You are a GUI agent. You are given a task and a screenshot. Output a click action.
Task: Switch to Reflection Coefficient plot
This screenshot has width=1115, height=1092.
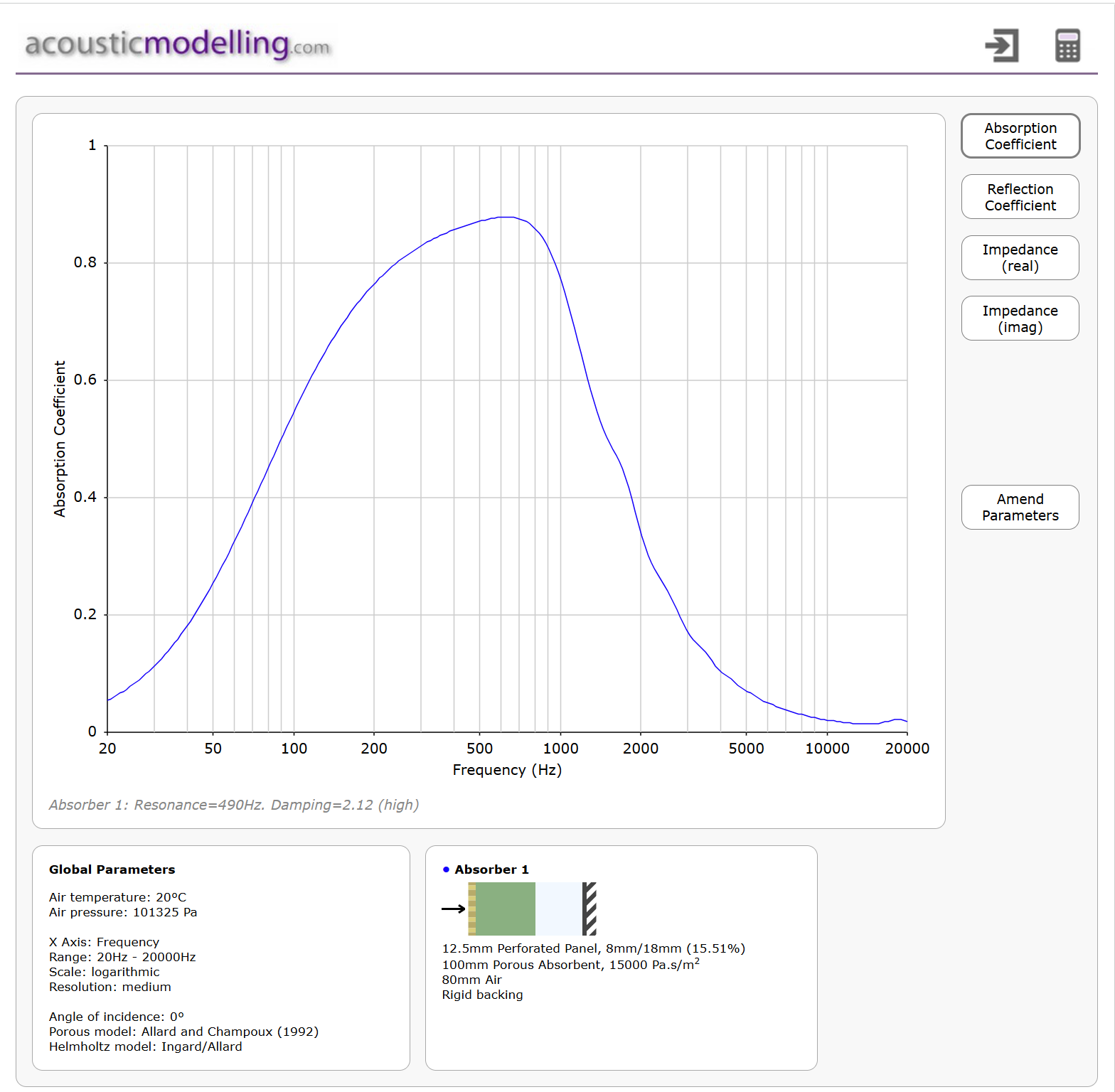coord(1020,197)
